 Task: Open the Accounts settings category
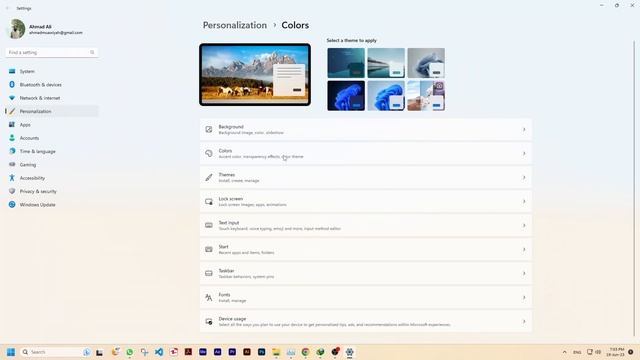[x=52, y=138]
